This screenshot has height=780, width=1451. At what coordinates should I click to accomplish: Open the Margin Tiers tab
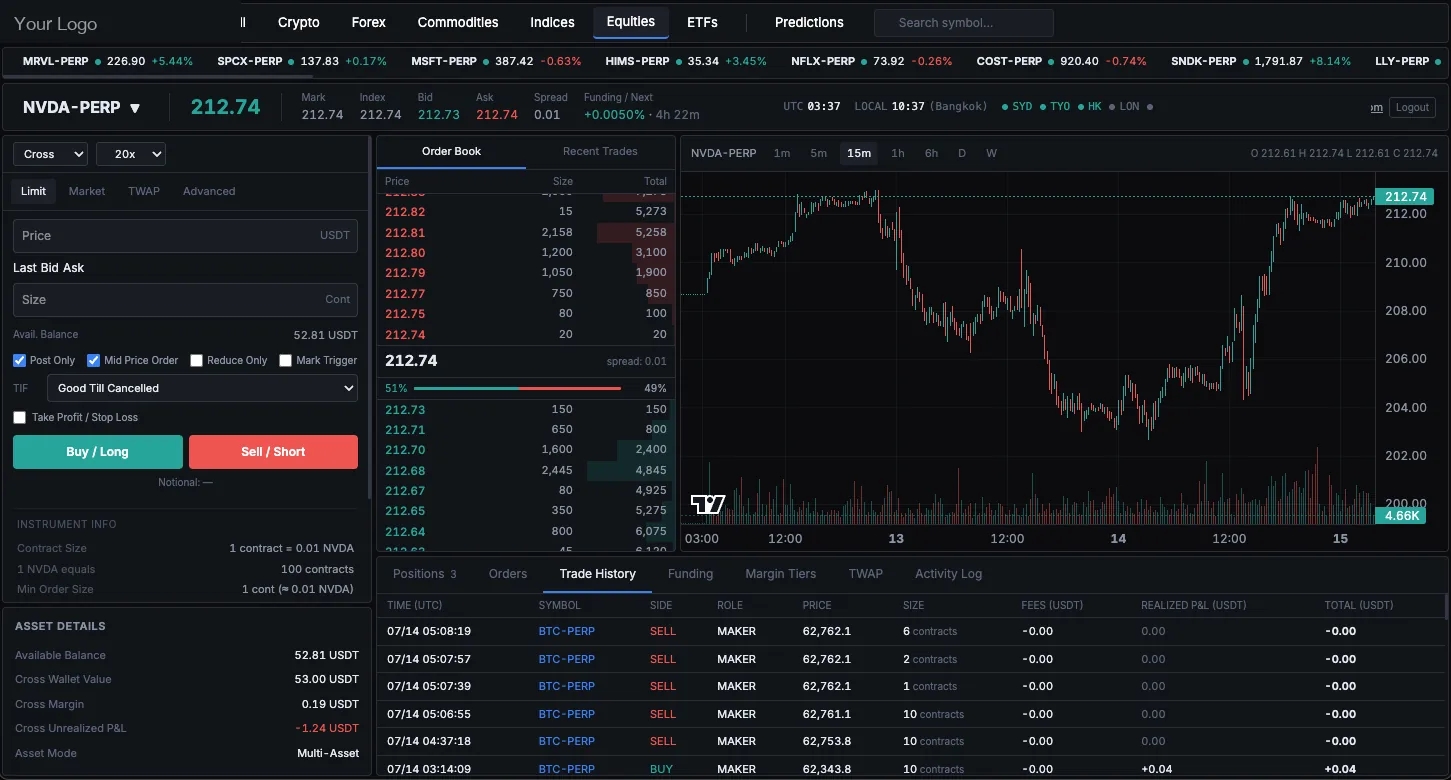tap(781, 574)
